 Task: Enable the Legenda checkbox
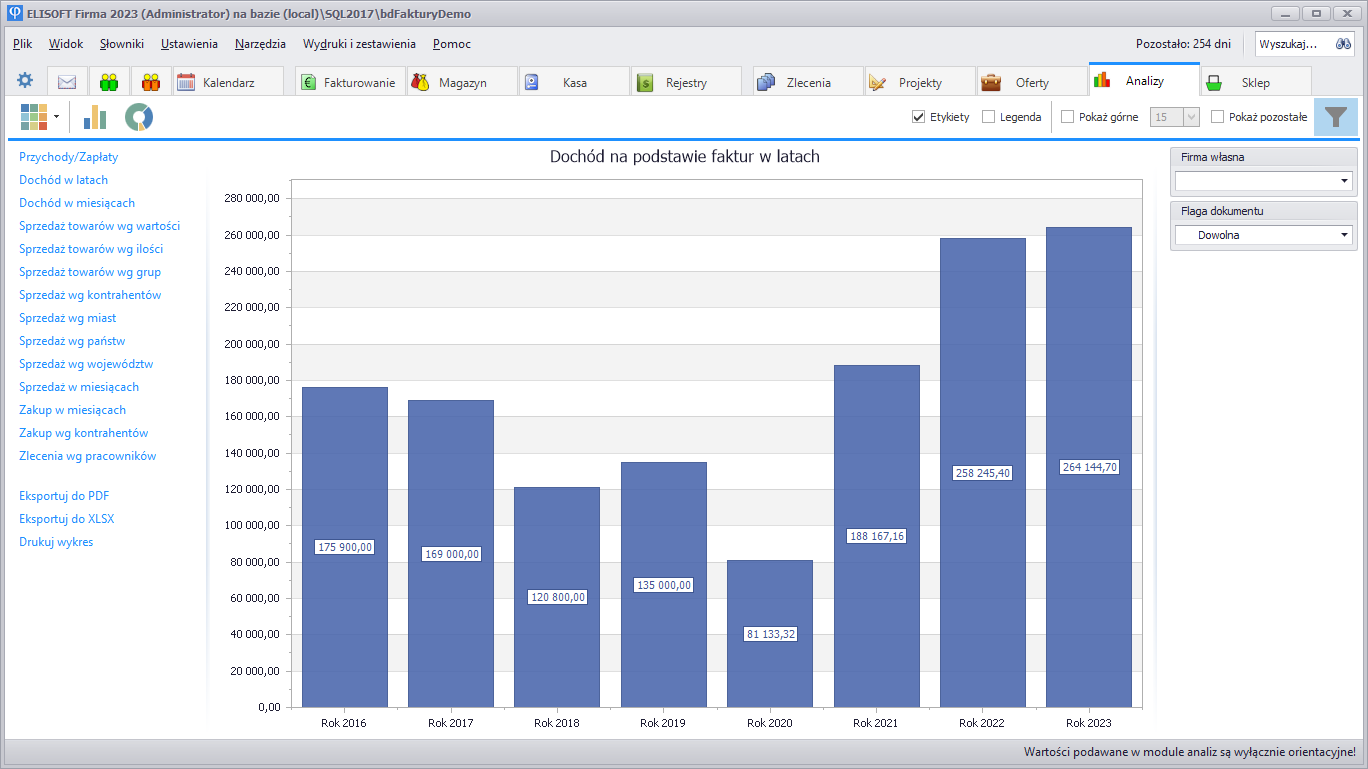coord(988,117)
